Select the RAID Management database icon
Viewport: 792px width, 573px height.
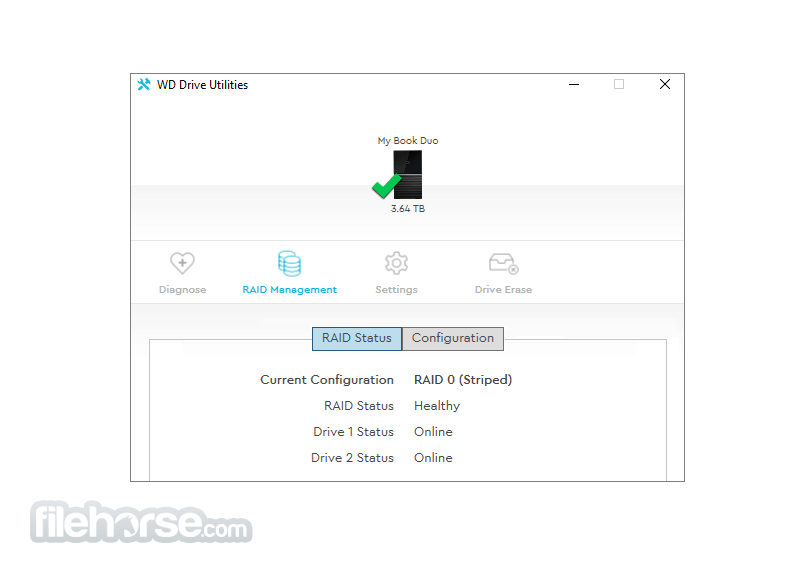(289, 263)
